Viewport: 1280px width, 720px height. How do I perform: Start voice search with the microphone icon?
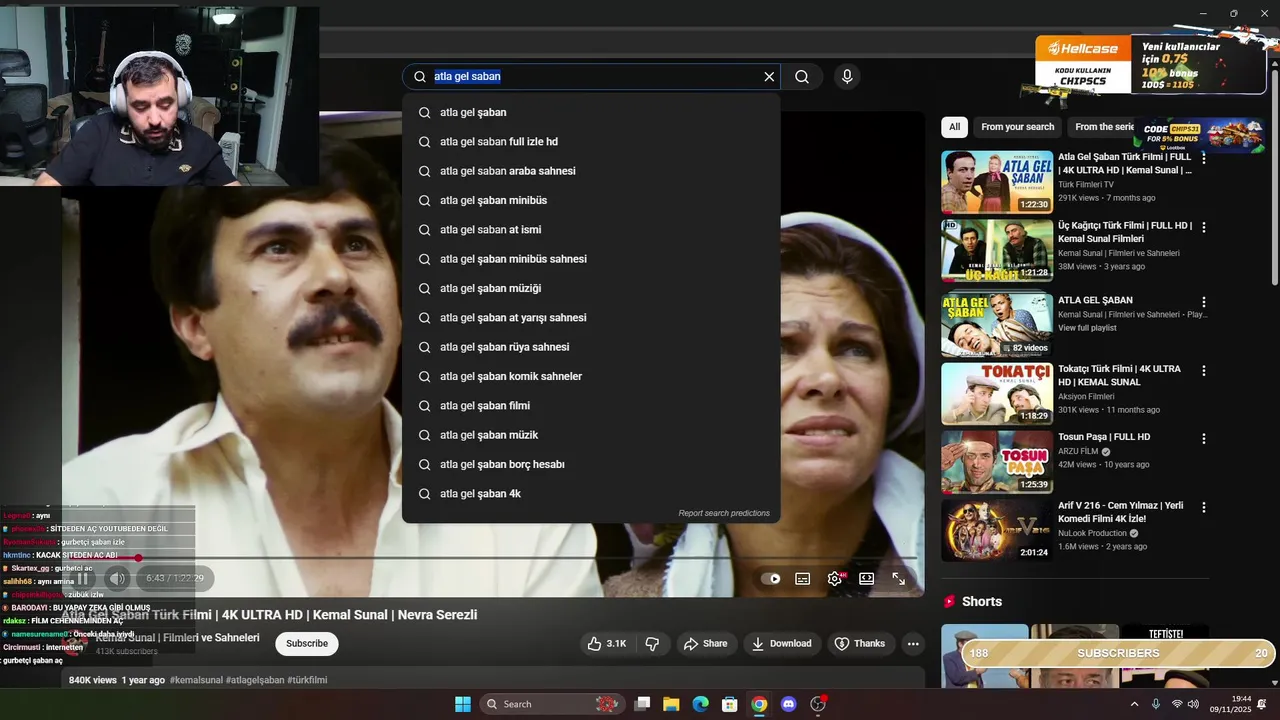click(847, 77)
